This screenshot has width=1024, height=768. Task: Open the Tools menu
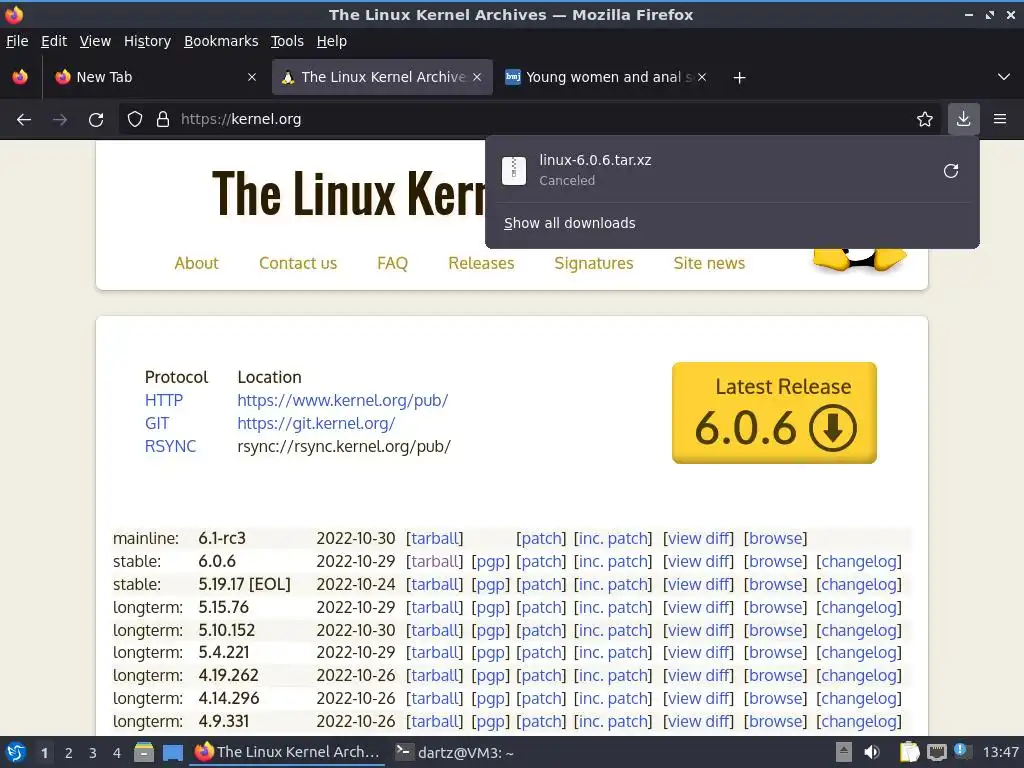287,41
